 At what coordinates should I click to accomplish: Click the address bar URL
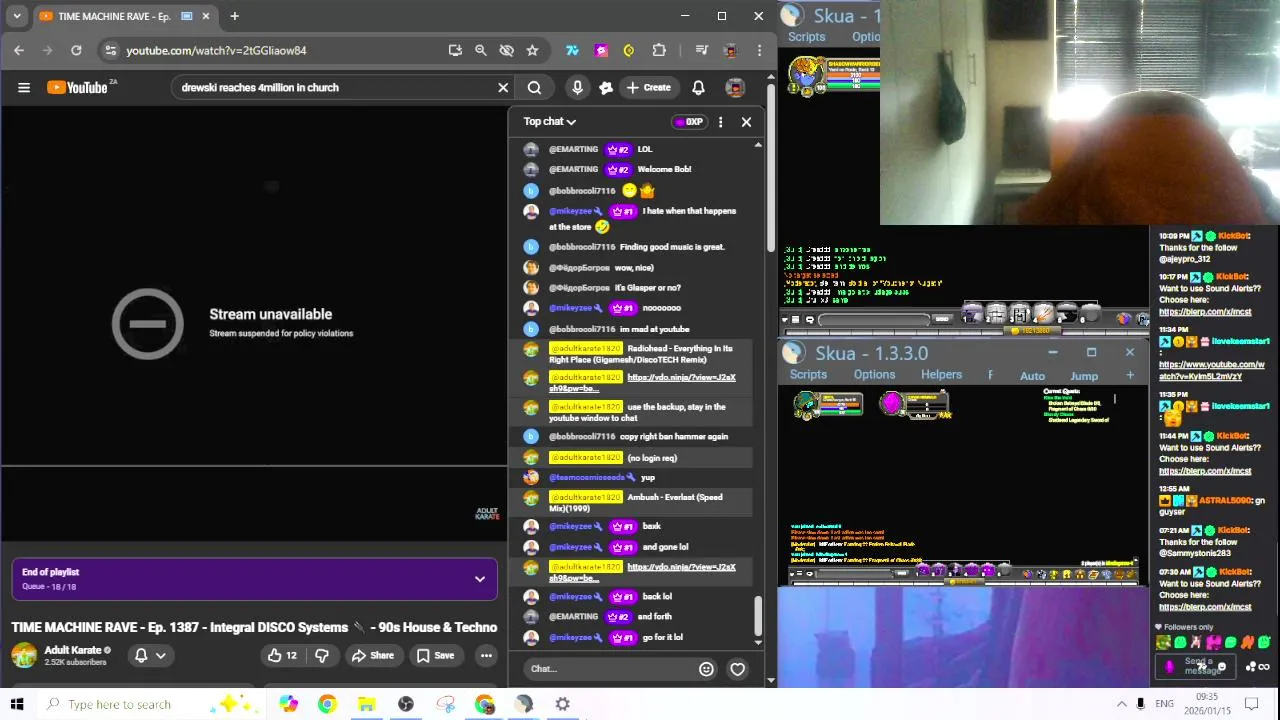pos(216,50)
